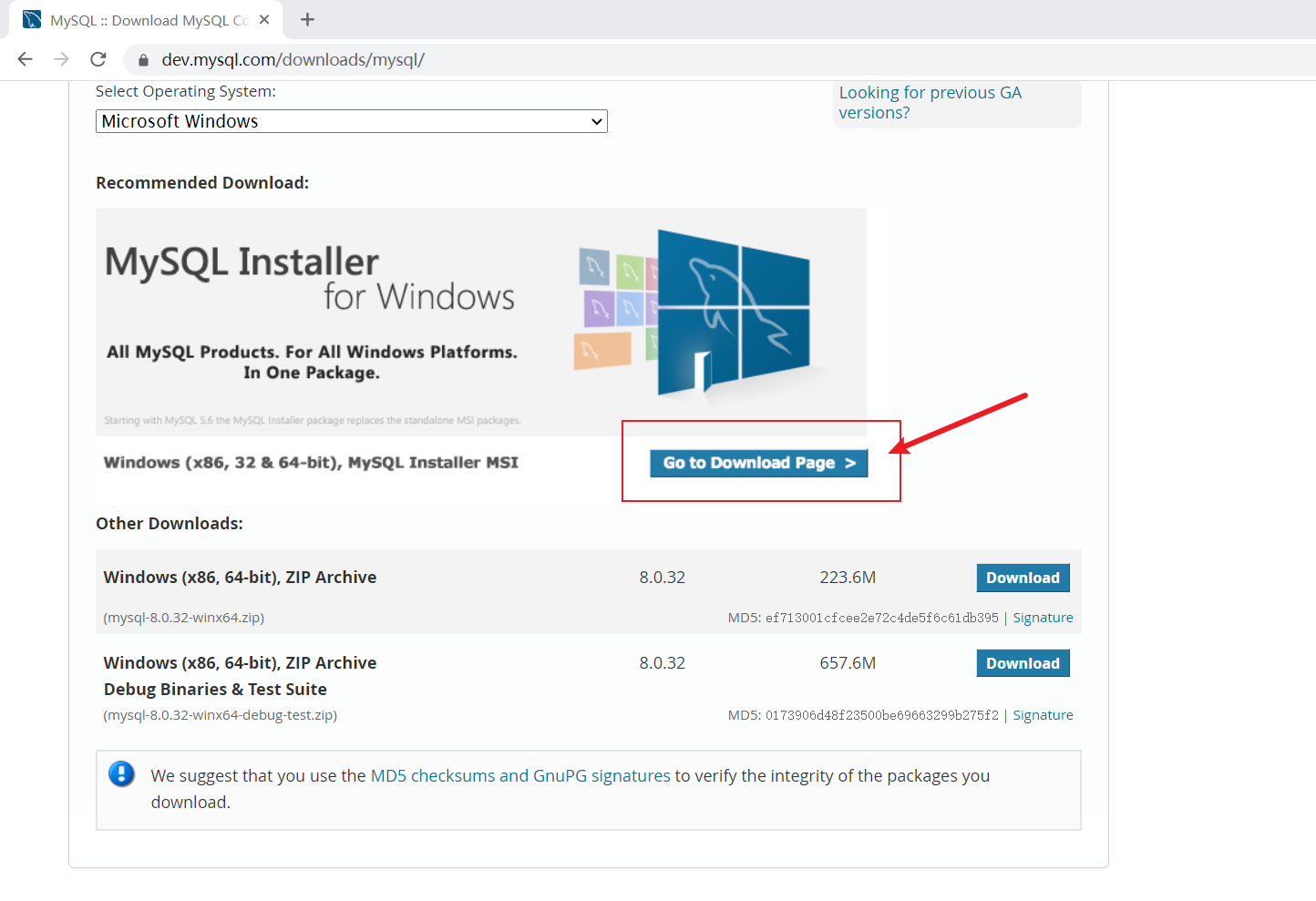Image resolution: width=1316 pixels, height=901 pixels.
Task: Click the blue info exclamation icon
Action: point(121,774)
